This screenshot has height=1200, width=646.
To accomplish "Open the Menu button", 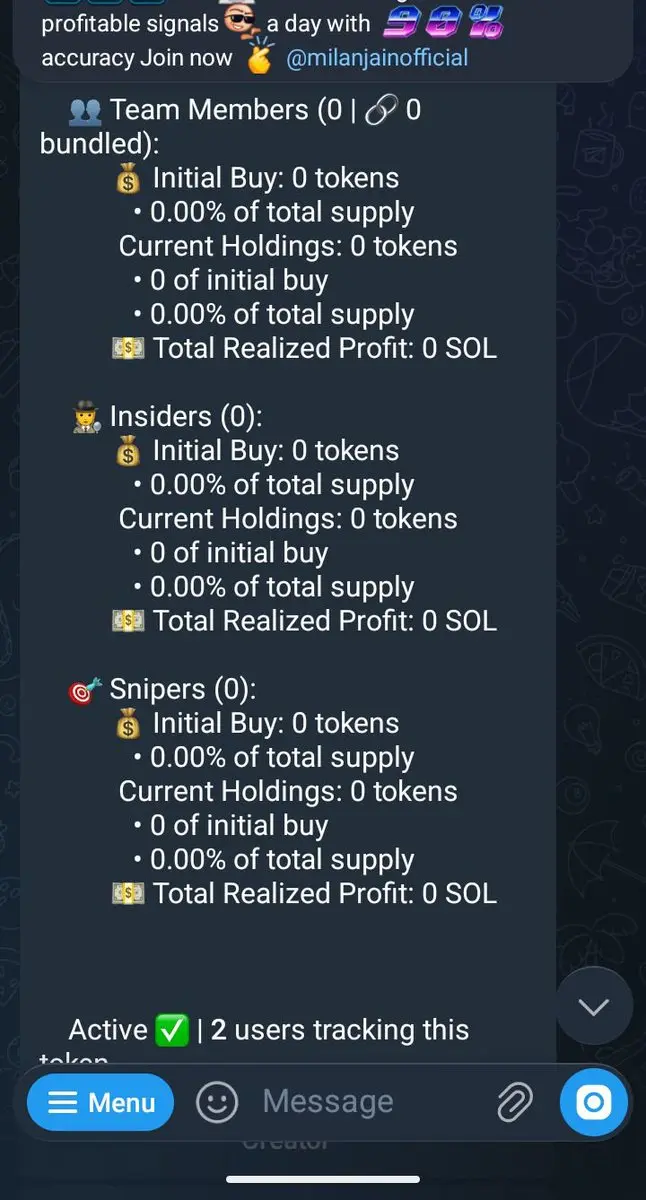I will pyautogui.click(x=100, y=1103).
